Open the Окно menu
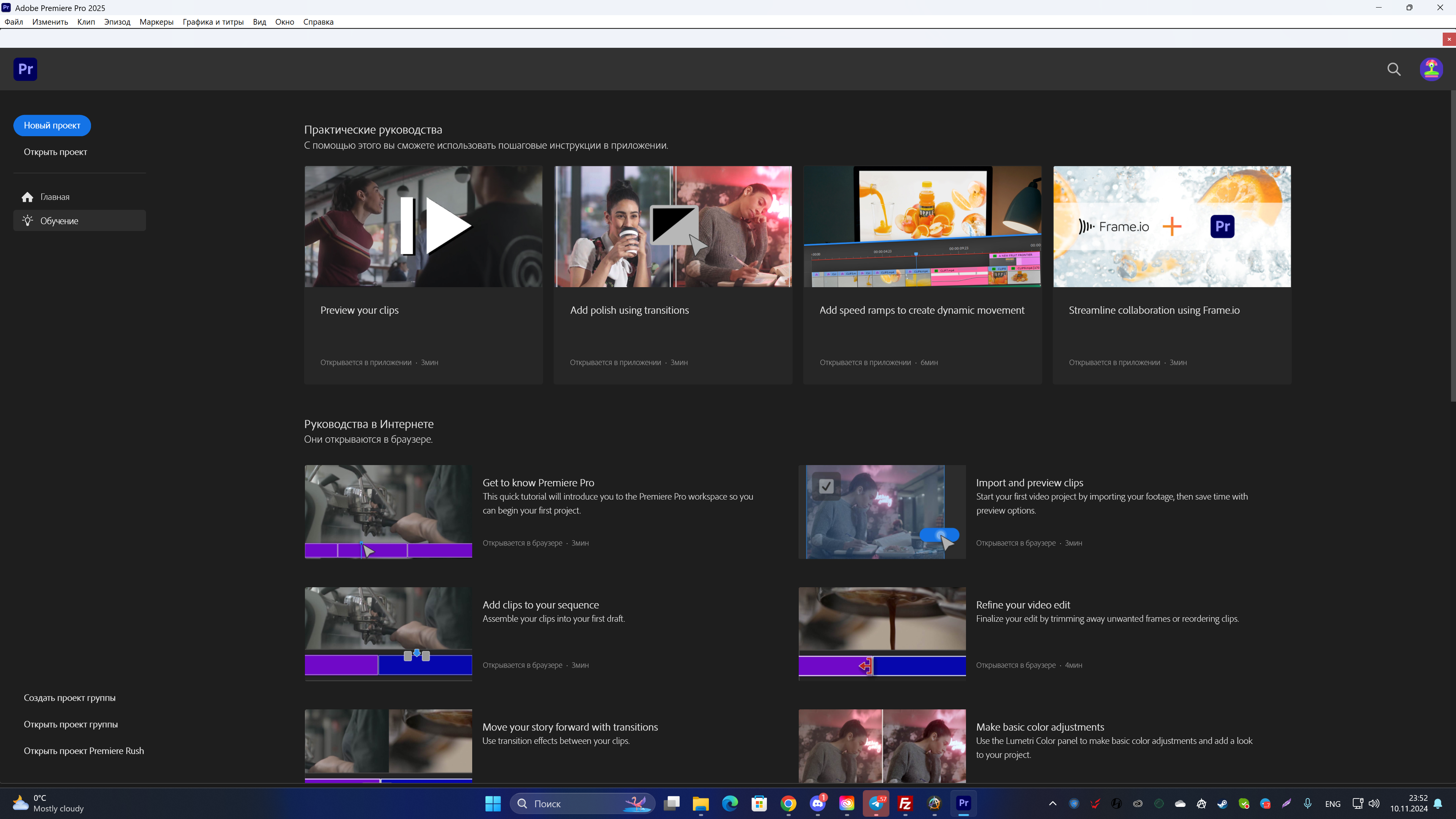 pos(284,22)
